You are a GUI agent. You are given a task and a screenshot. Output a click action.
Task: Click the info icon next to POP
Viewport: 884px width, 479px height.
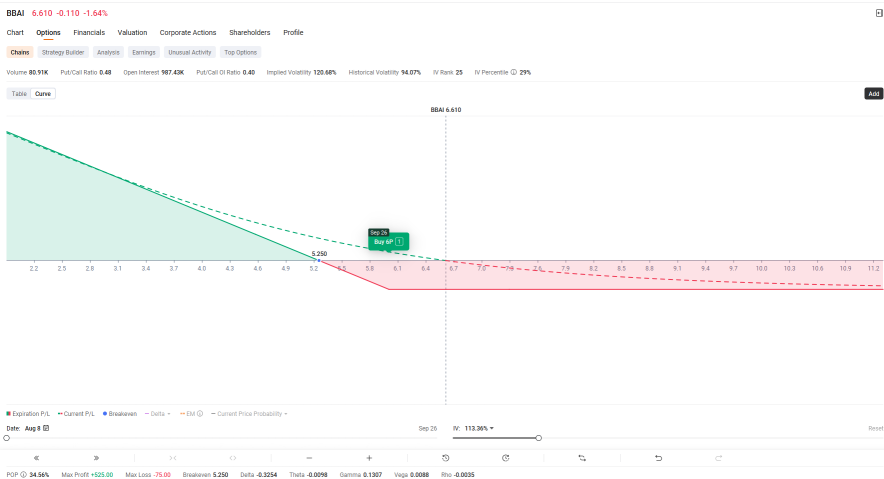pos(23,474)
